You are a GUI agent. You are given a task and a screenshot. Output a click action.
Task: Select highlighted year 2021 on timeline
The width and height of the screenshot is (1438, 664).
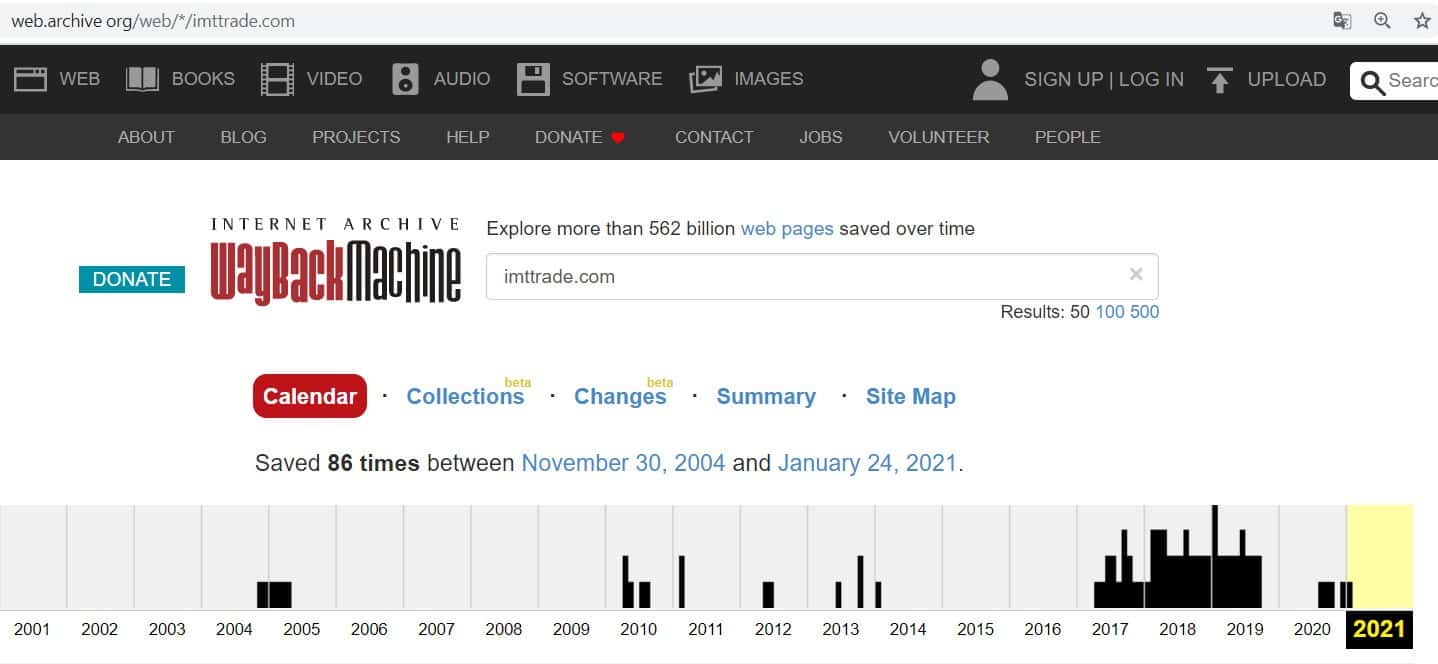(x=1380, y=629)
